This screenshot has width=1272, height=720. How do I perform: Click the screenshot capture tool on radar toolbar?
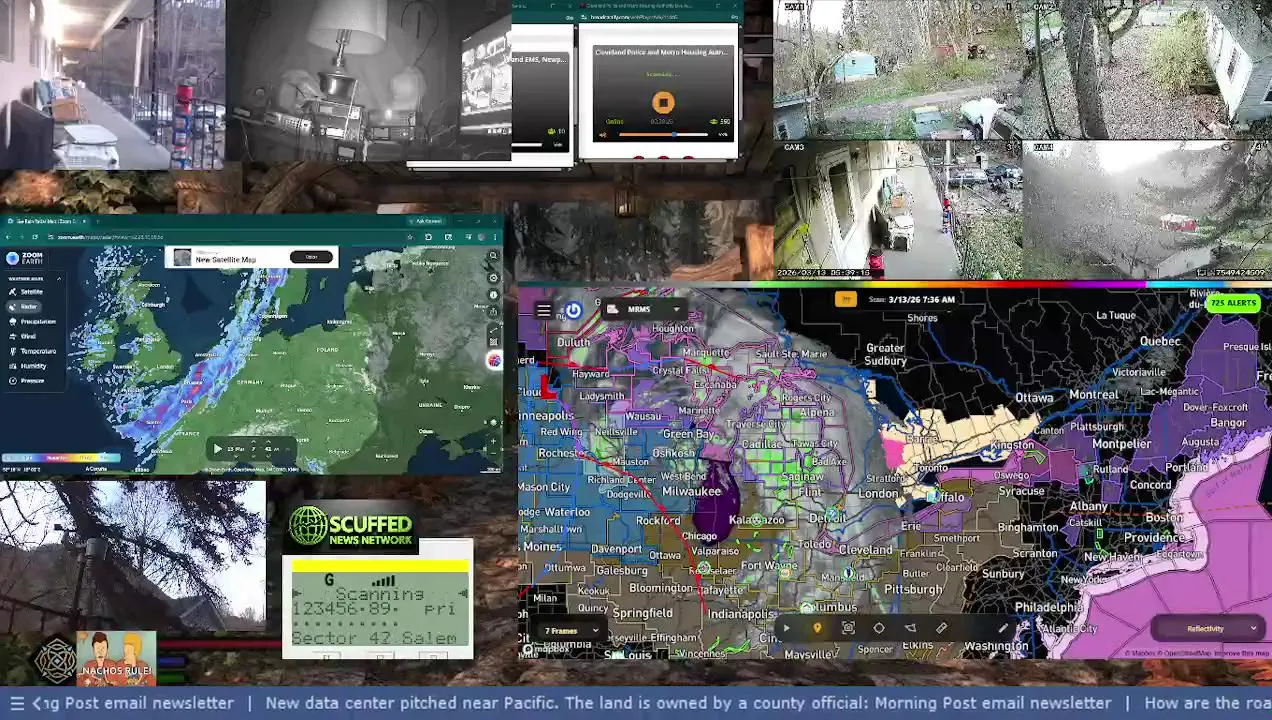(x=848, y=628)
